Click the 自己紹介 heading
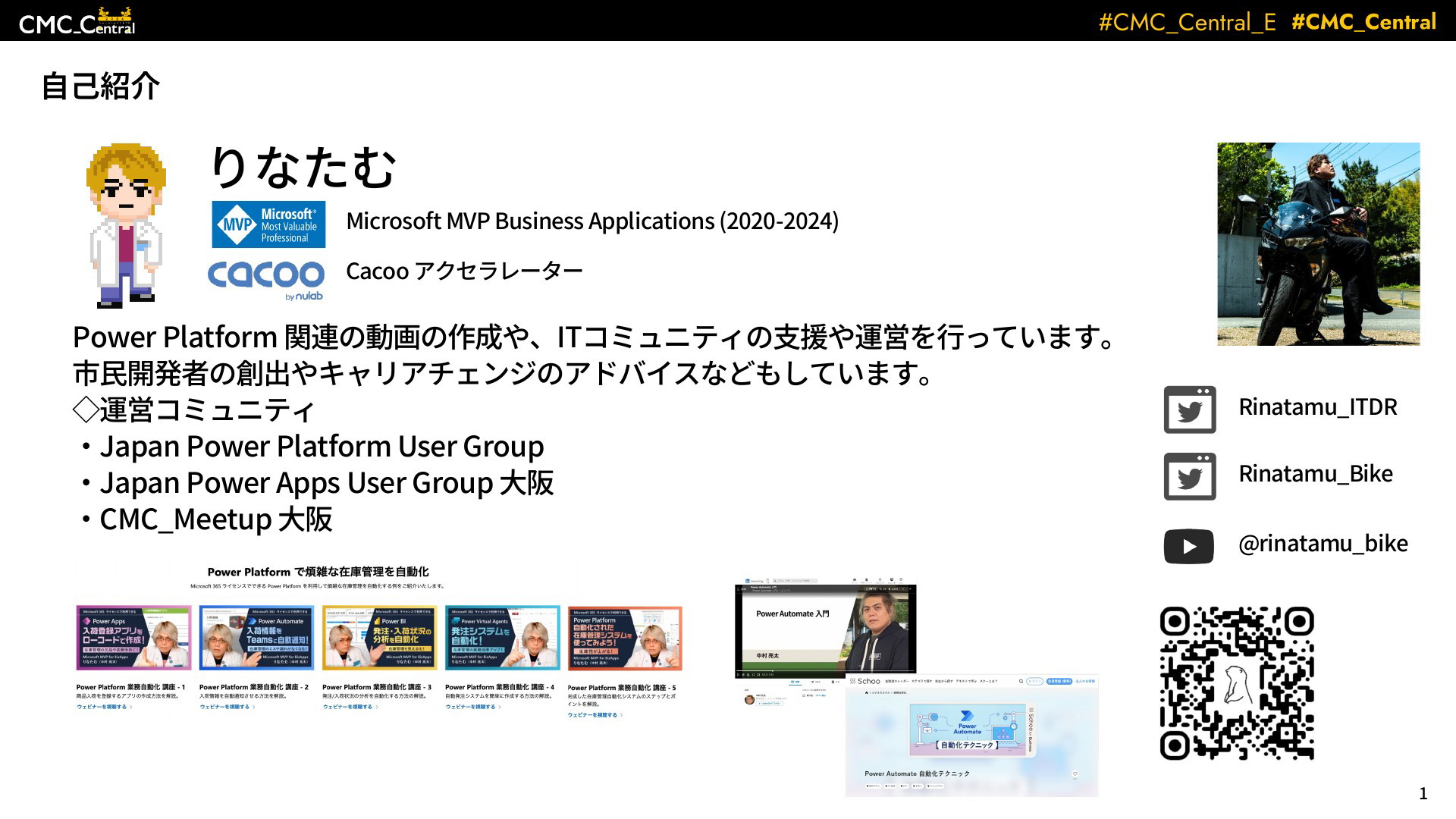The image size is (1456, 819). (100, 86)
